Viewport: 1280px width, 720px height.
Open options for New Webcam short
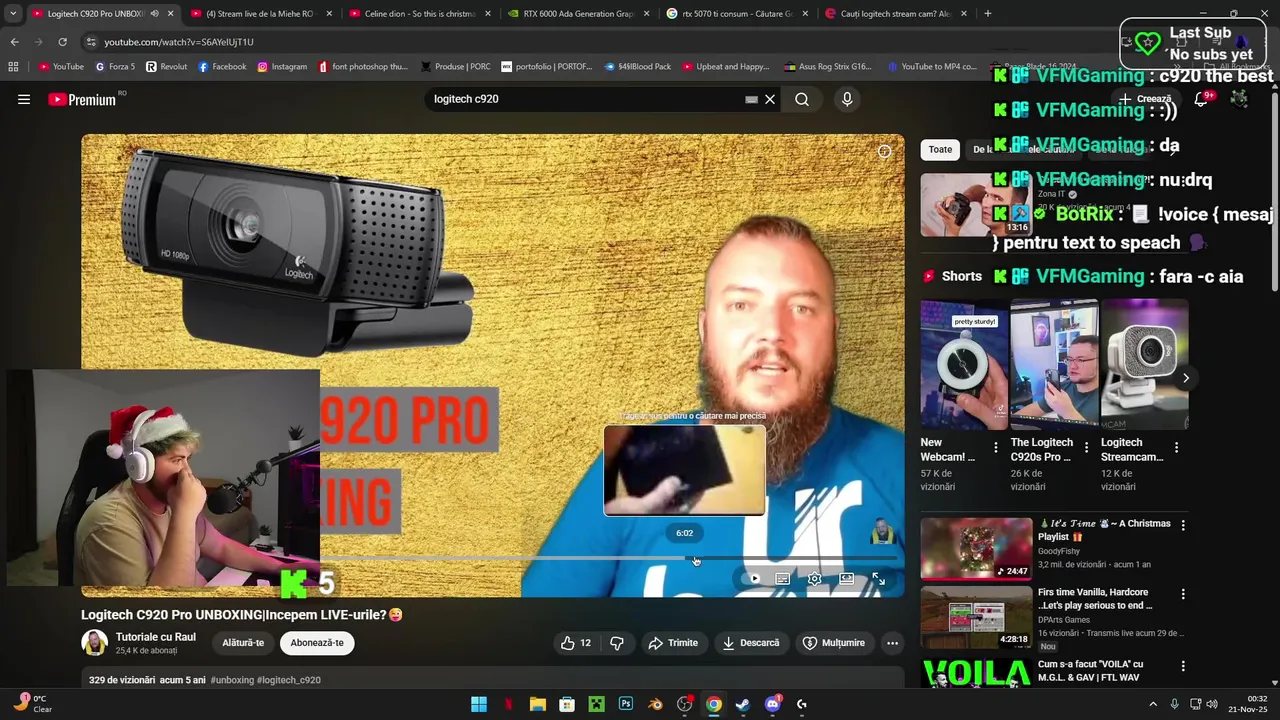click(995, 448)
